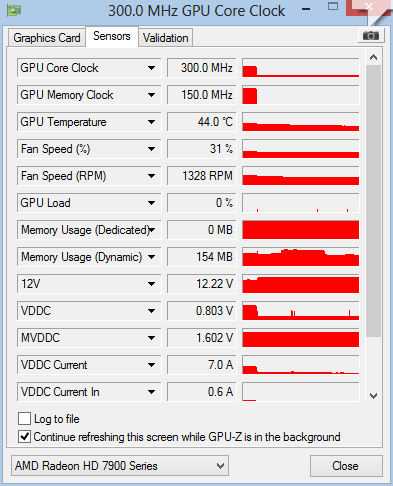Expand the VDDC Current sensor dropdown

tap(151, 365)
